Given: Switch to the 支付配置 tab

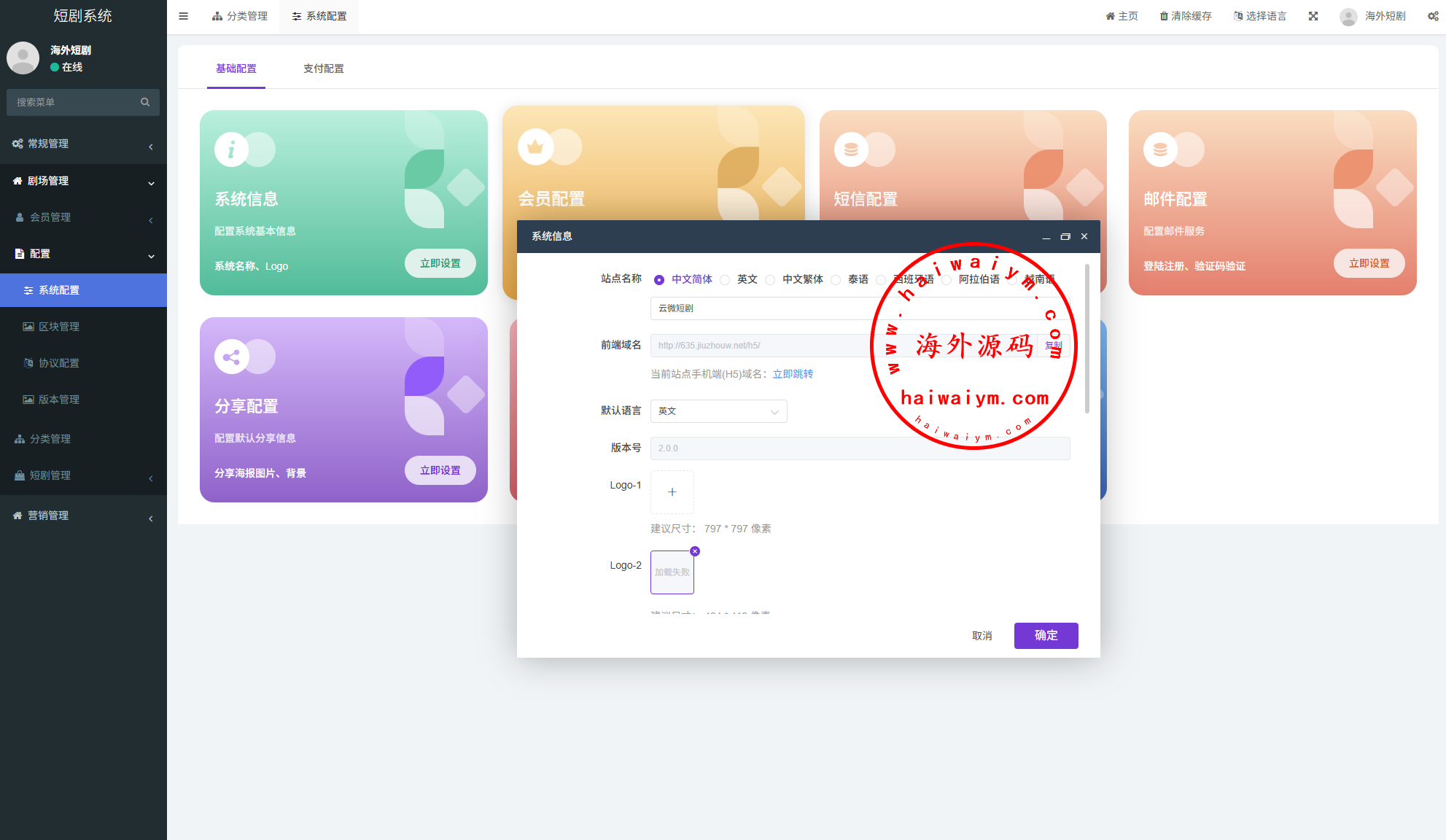Looking at the screenshot, I should [323, 69].
